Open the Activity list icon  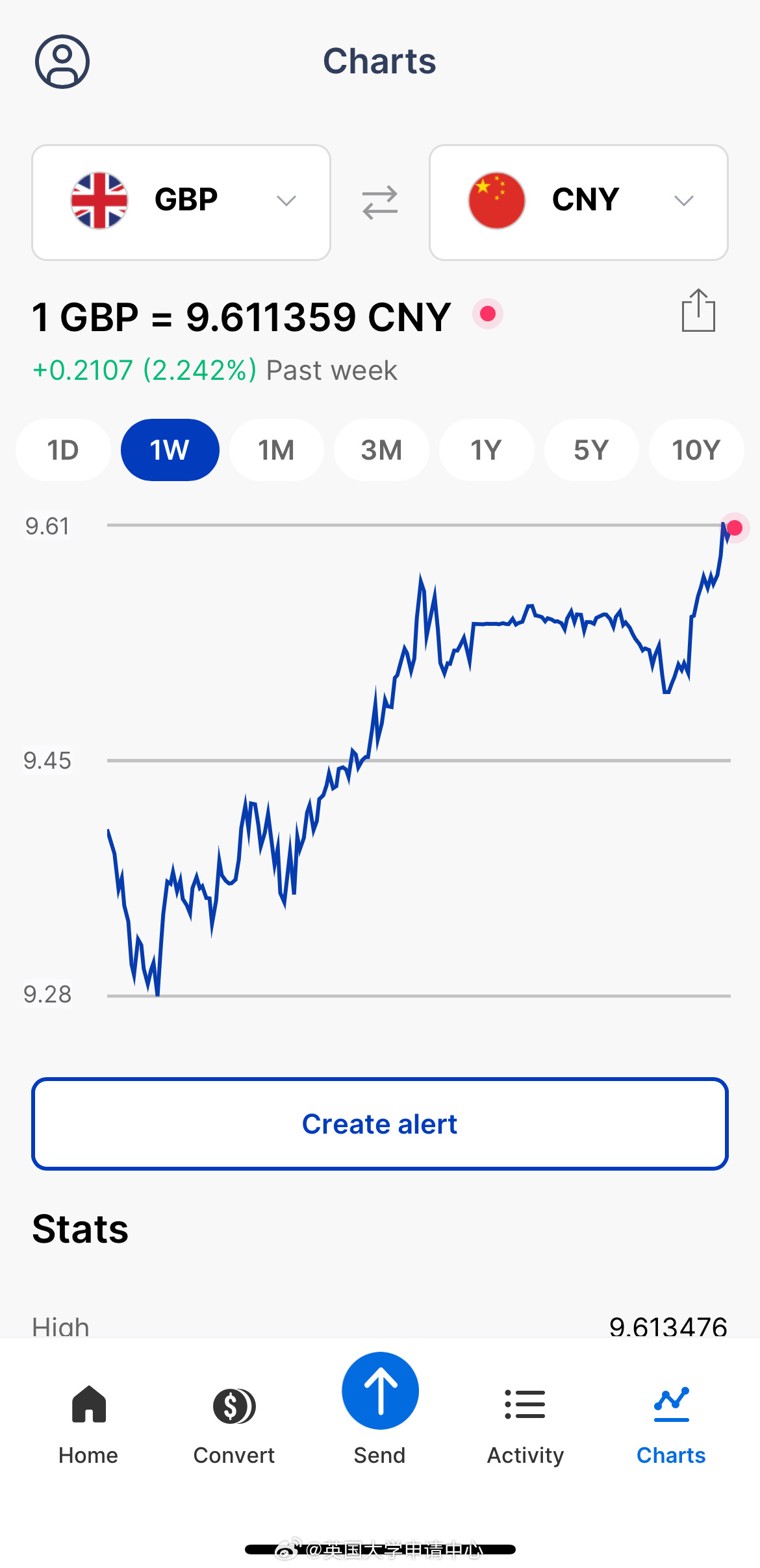525,1405
